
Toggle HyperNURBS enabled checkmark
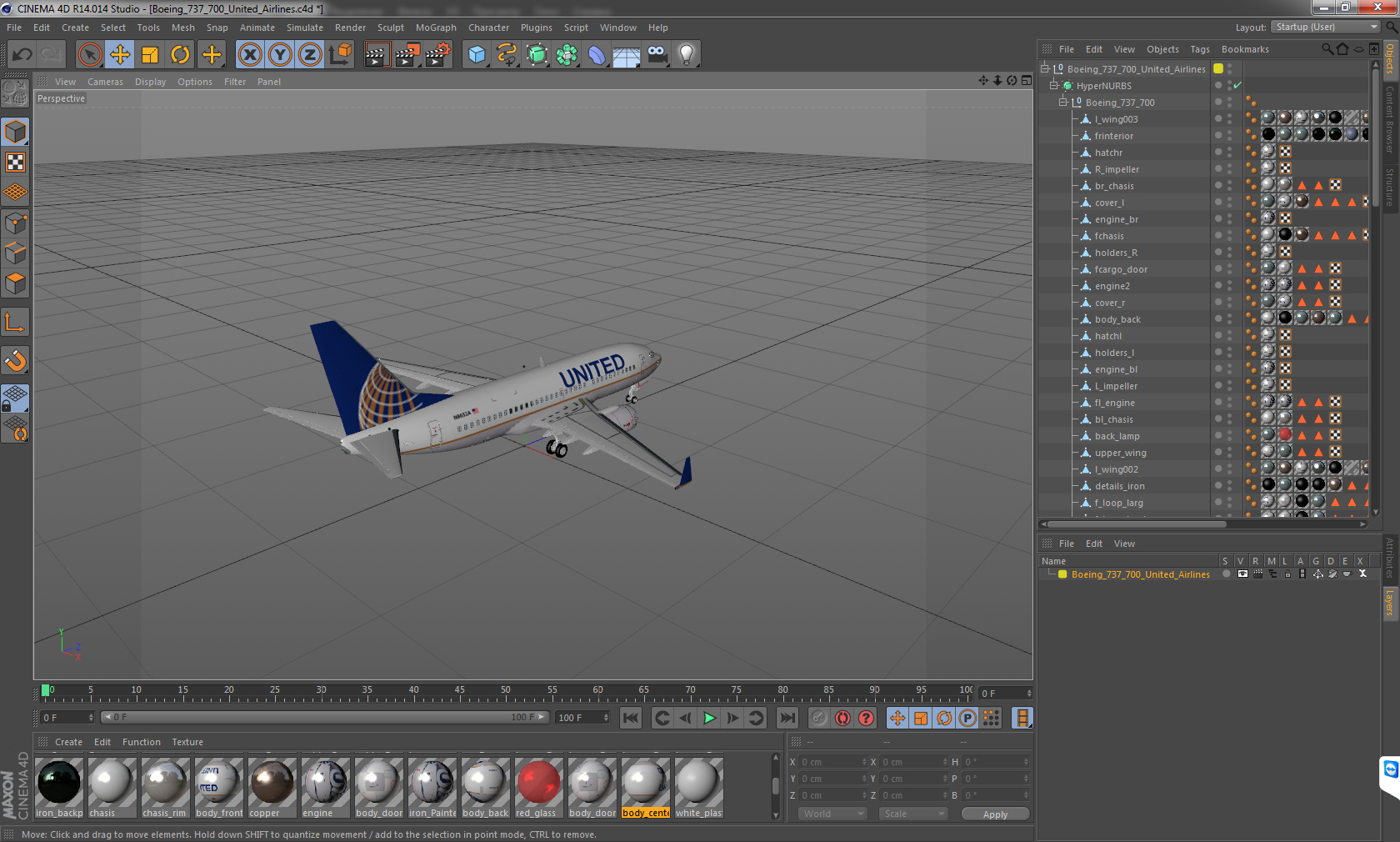coord(1237,85)
